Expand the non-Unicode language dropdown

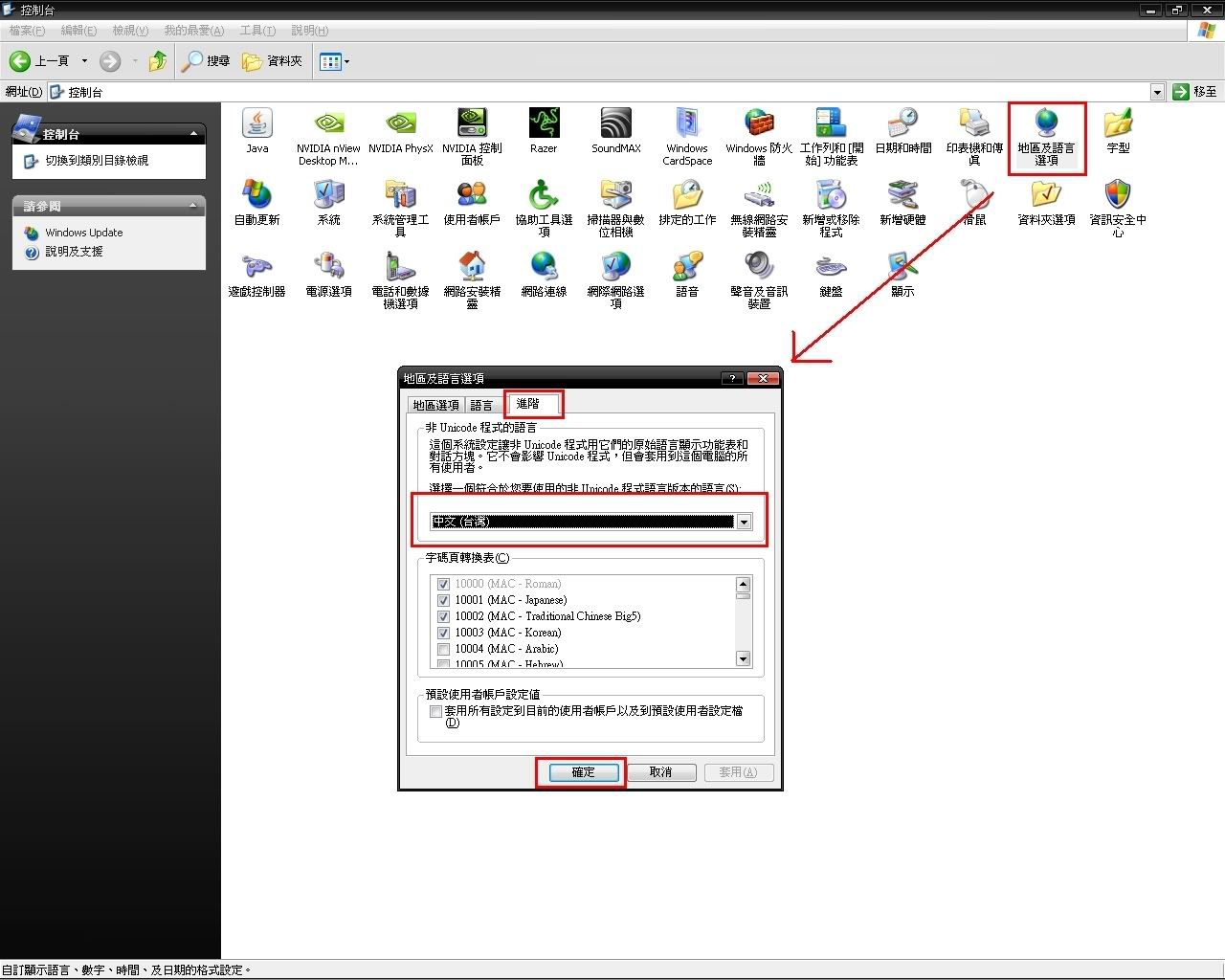click(744, 522)
